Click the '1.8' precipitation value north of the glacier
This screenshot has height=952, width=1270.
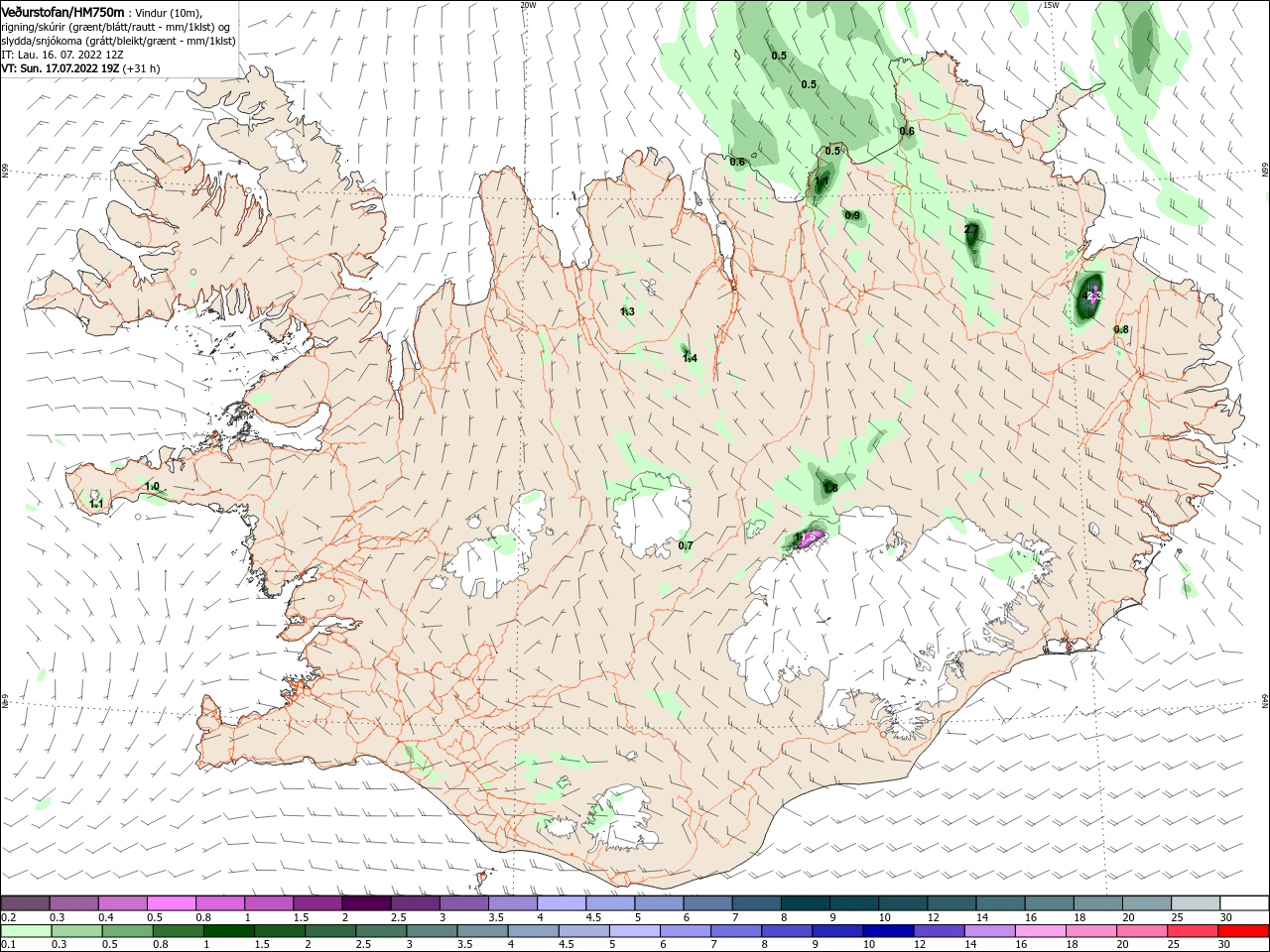click(830, 488)
